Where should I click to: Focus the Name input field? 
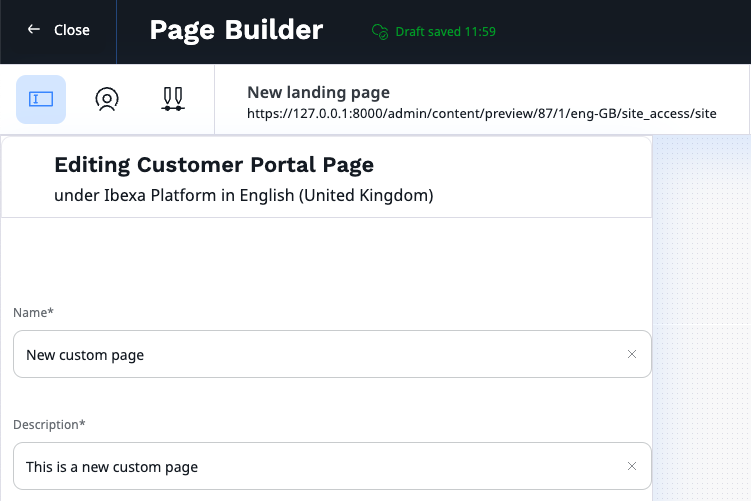click(x=310, y=354)
